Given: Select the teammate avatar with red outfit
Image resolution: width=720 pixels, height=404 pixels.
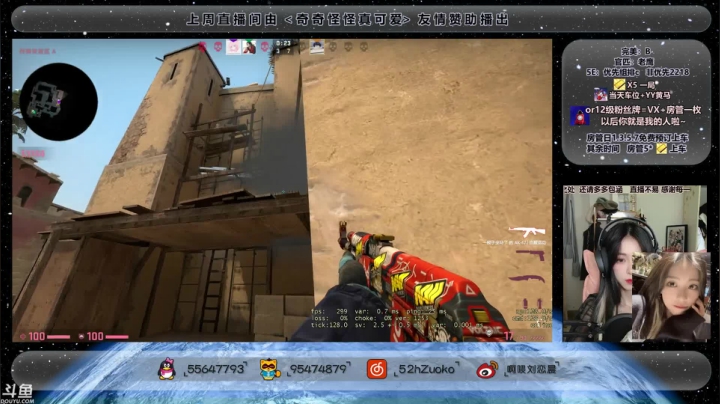Looking at the screenshot, I should pos(249,47).
